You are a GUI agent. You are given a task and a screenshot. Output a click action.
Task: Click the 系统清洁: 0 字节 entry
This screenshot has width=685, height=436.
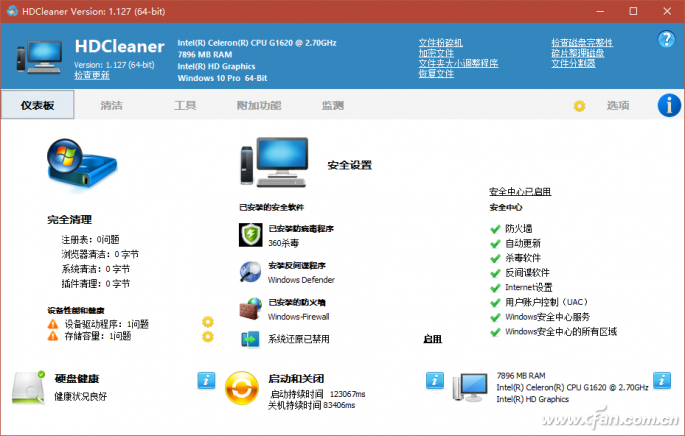96,269
